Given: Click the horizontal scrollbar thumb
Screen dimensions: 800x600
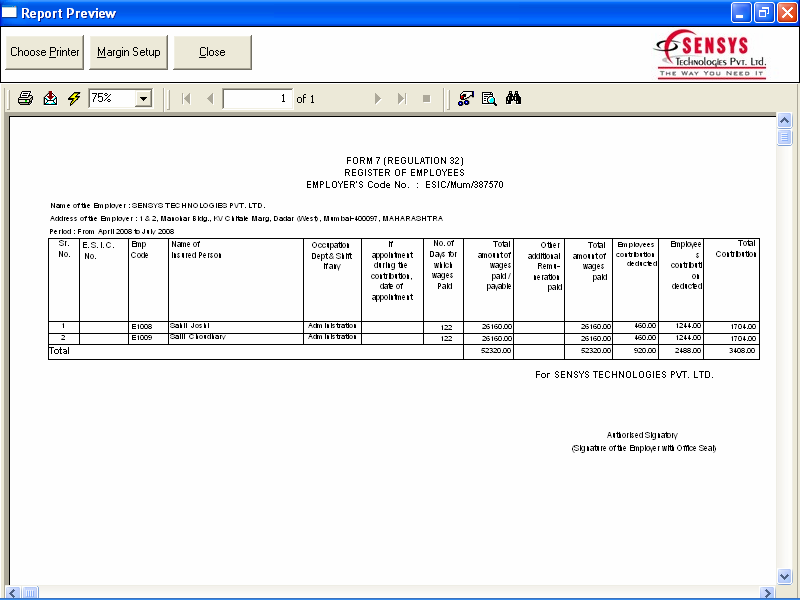Looking at the screenshot, I should (x=30, y=593).
